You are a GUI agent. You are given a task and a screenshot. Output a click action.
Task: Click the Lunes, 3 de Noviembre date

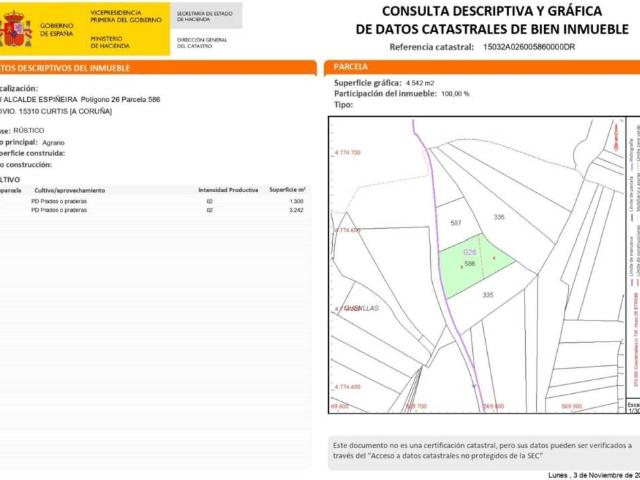coord(594,476)
